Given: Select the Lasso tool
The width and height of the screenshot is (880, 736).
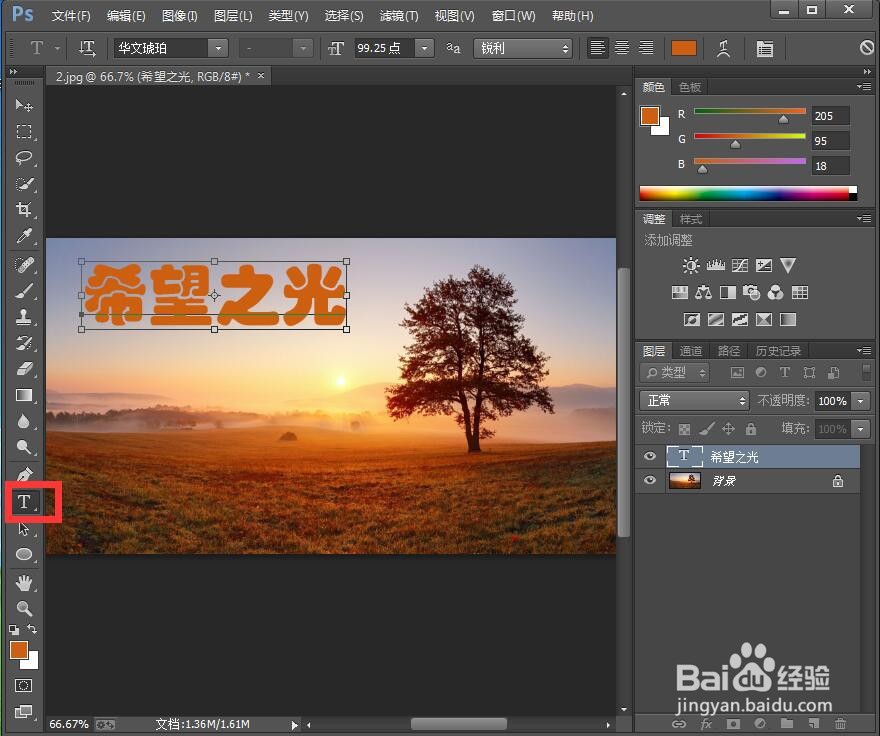Looking at the screenshot, I should coord(24,158).
